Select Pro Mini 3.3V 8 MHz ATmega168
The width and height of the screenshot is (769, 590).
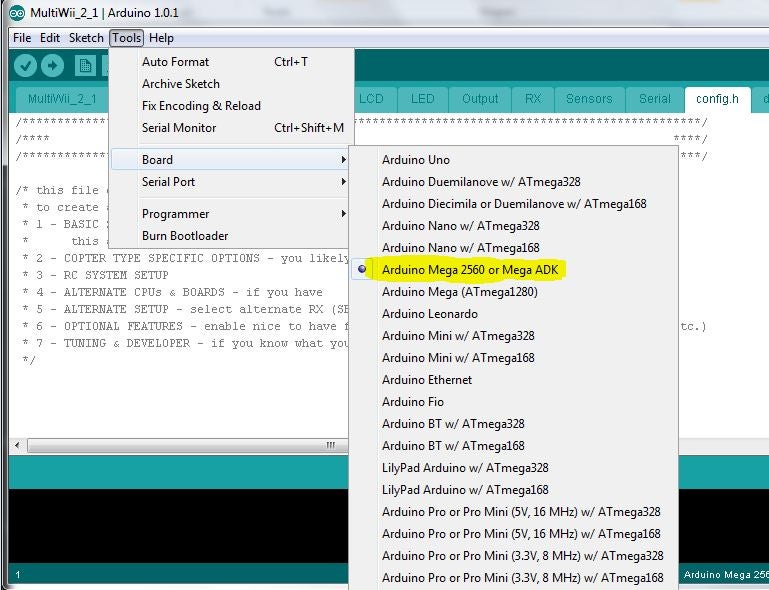tap(514, 578)
